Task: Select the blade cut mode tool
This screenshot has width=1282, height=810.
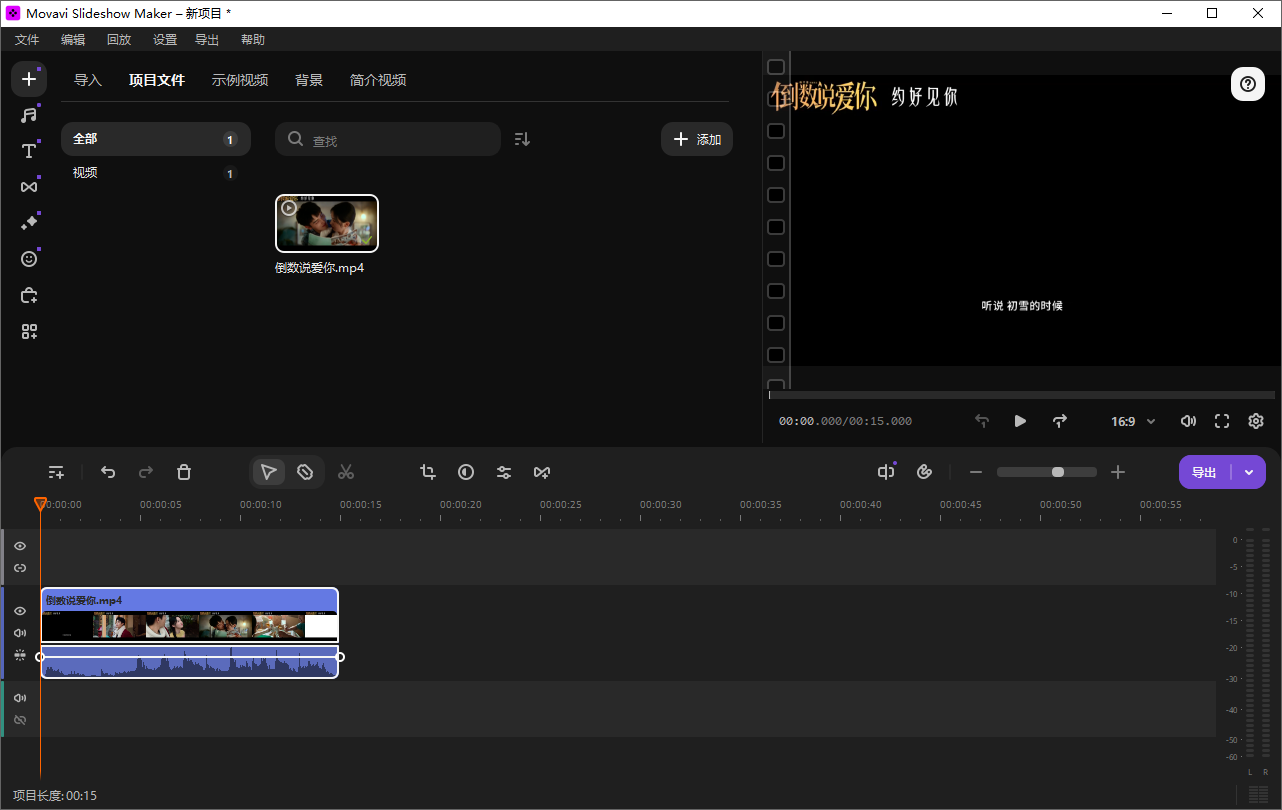Action: (305, 472)
